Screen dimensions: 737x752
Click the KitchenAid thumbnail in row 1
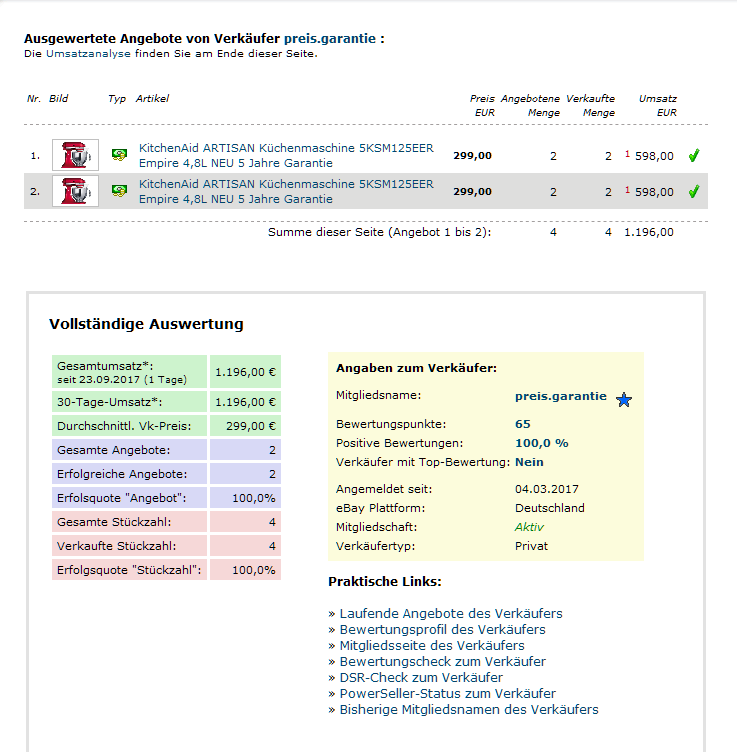(75, 155)
